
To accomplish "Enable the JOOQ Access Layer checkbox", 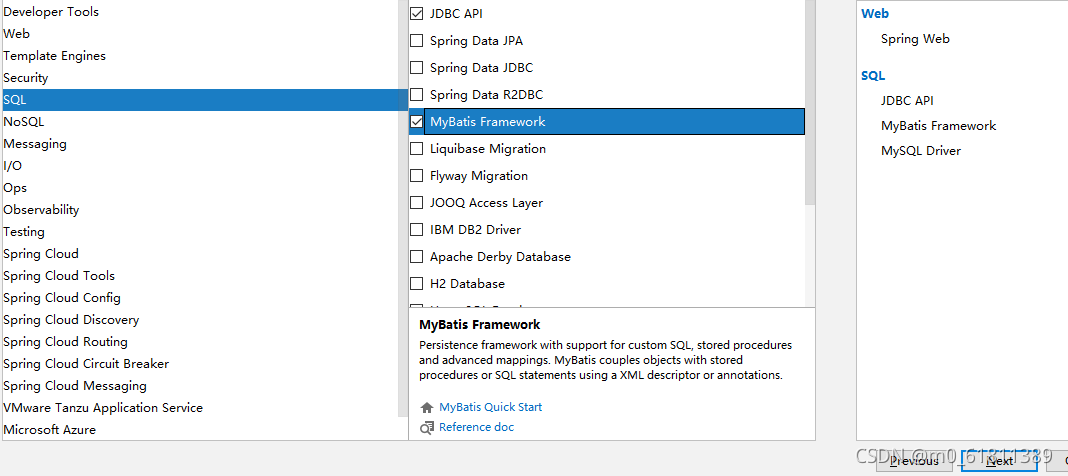I will coord(416,203).
